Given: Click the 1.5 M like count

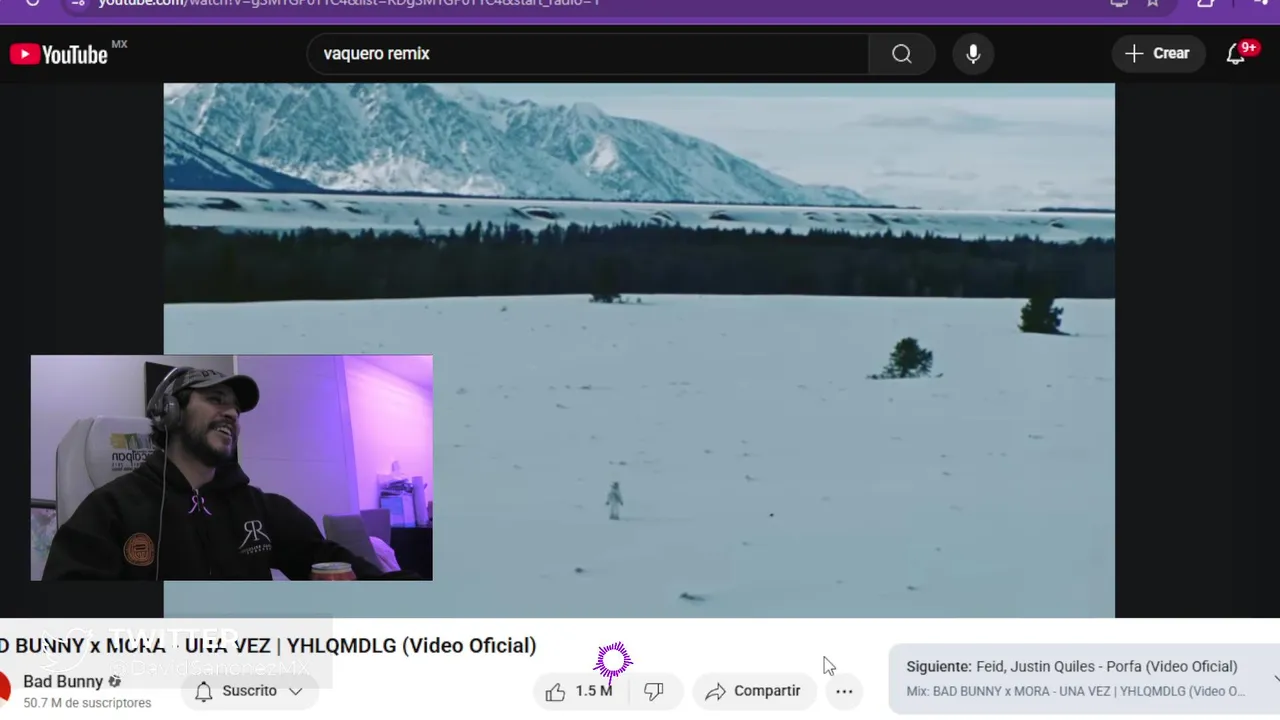Looking at the screenshot, I should tap(594, 691).
